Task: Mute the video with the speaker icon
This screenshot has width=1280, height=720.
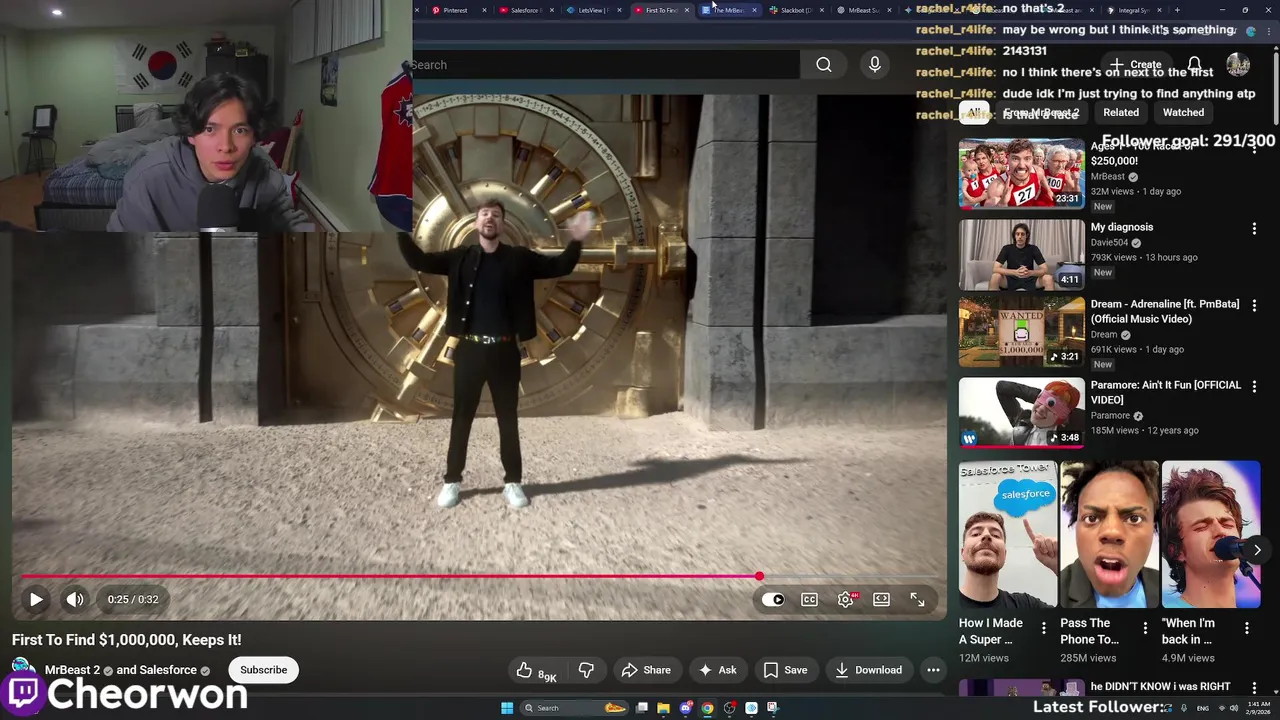Action: tap(75, 599)
